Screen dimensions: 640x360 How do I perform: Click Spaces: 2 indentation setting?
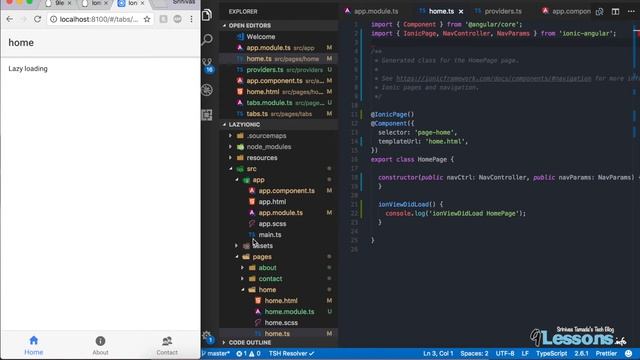(474, 353)
